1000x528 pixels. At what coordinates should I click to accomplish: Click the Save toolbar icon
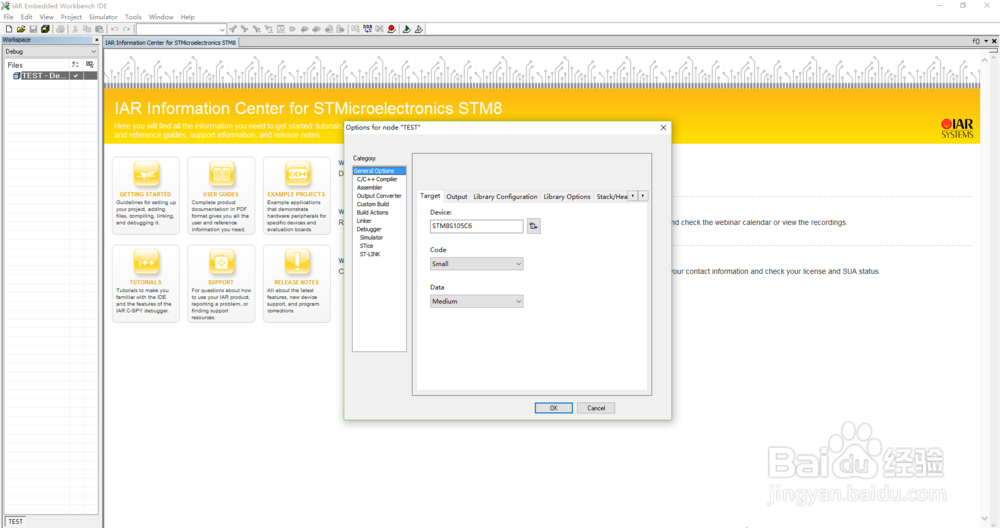point(33,29)
